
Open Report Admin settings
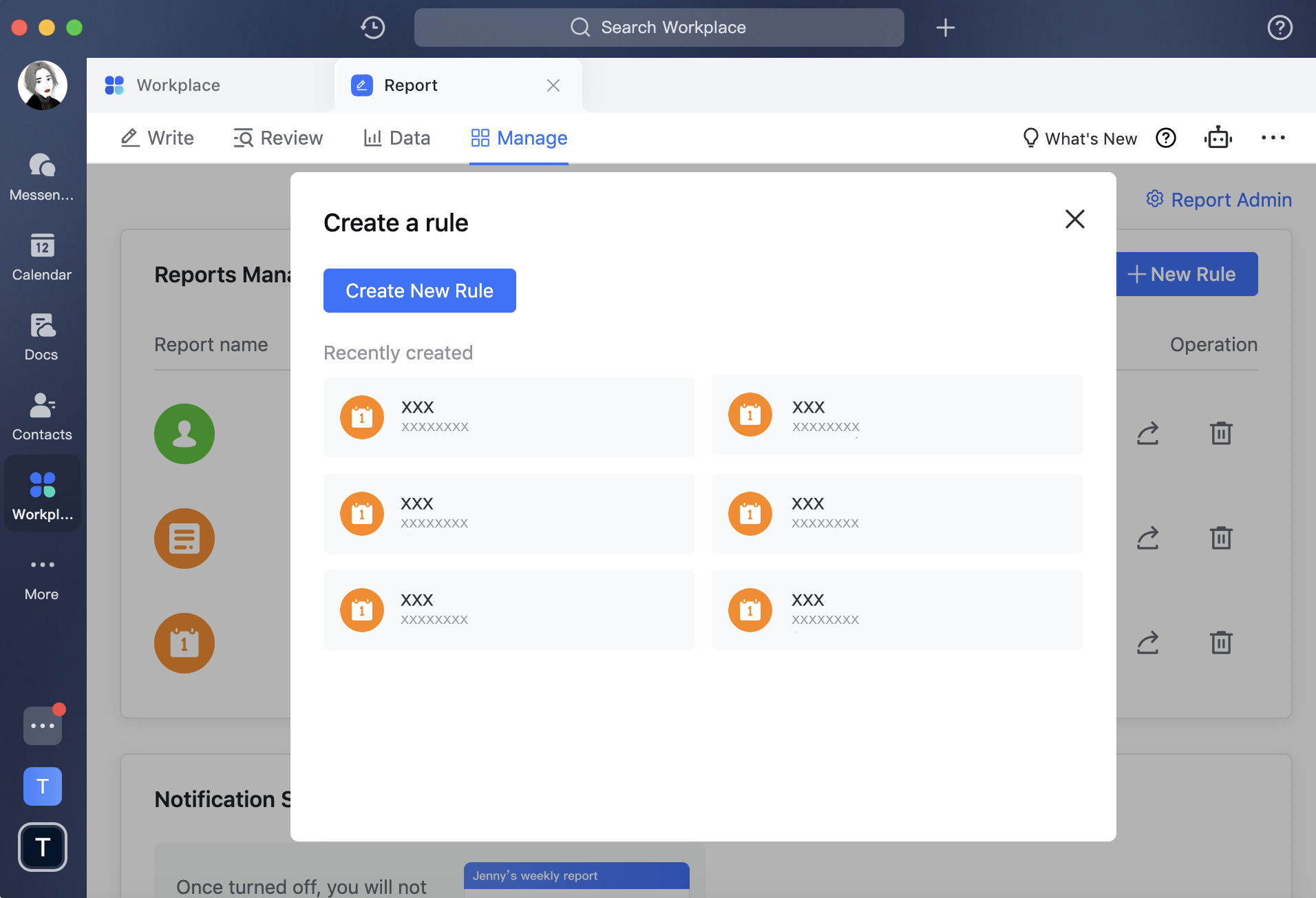pyautogui.click(x=1219, y=200)
